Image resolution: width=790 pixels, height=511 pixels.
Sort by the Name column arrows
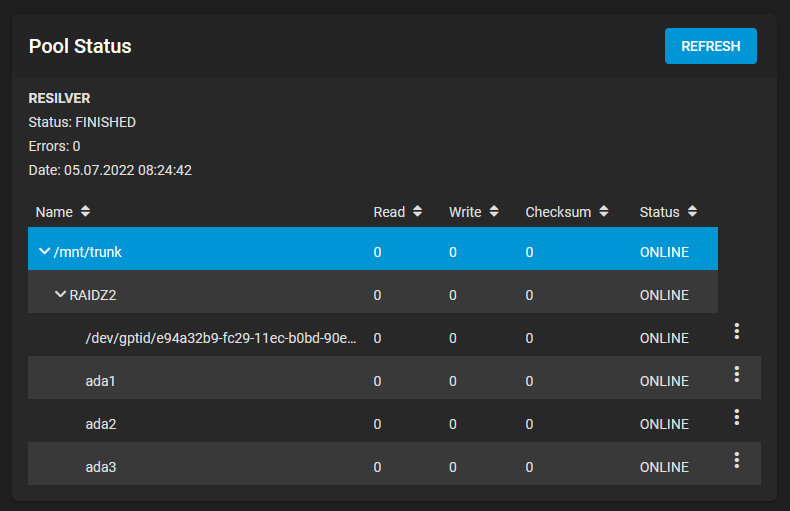85,211
